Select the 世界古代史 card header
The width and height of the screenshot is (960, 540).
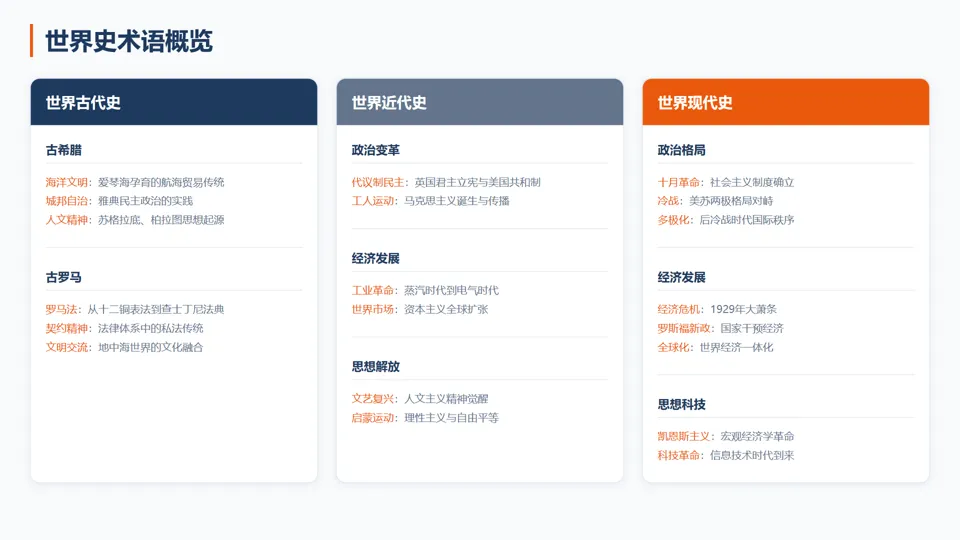(174, 102)
